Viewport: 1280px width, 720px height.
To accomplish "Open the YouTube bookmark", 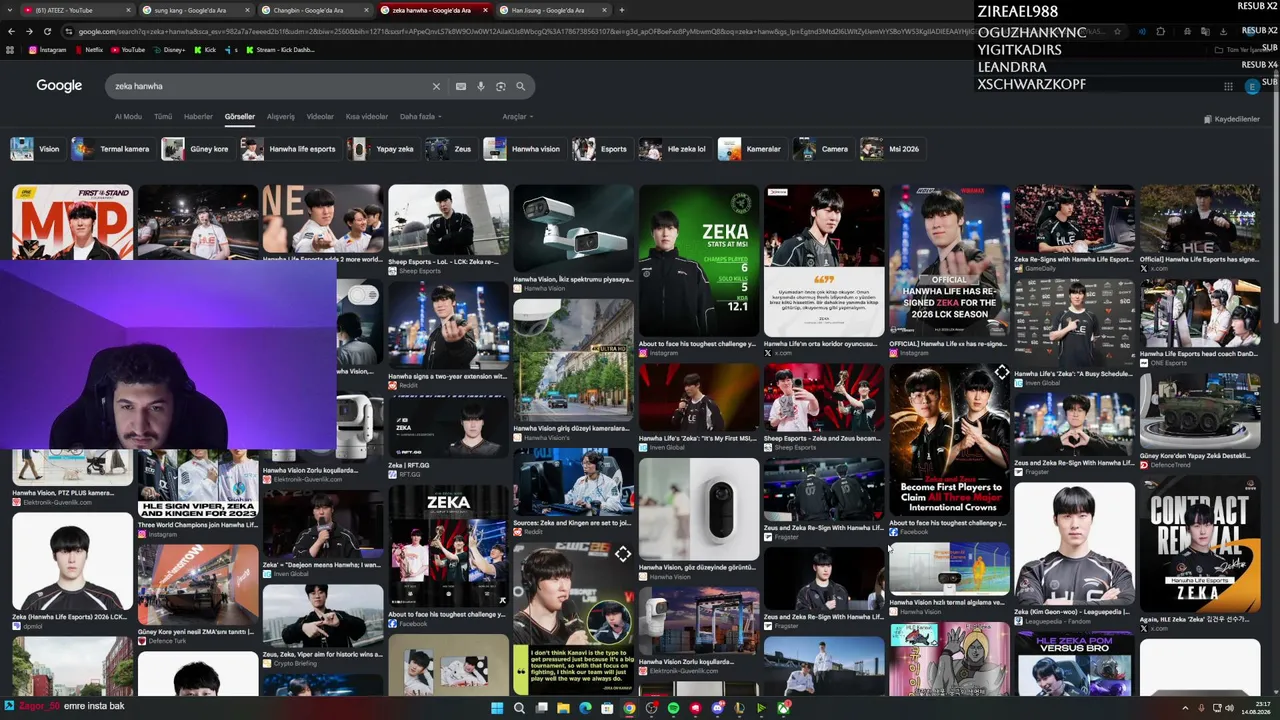I will tap(127, 50).
